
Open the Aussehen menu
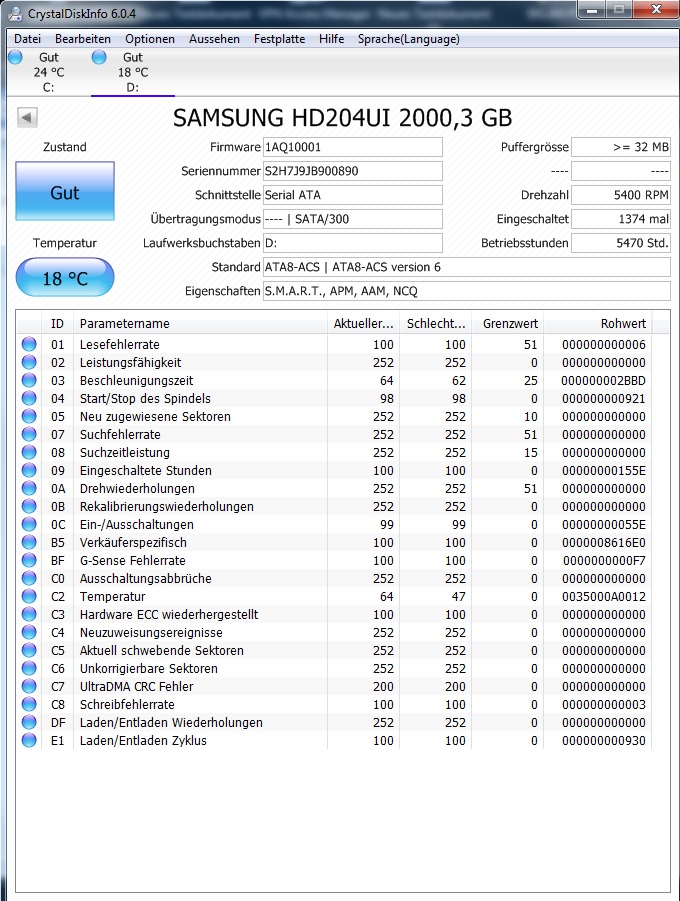click(x=214, y=39)
